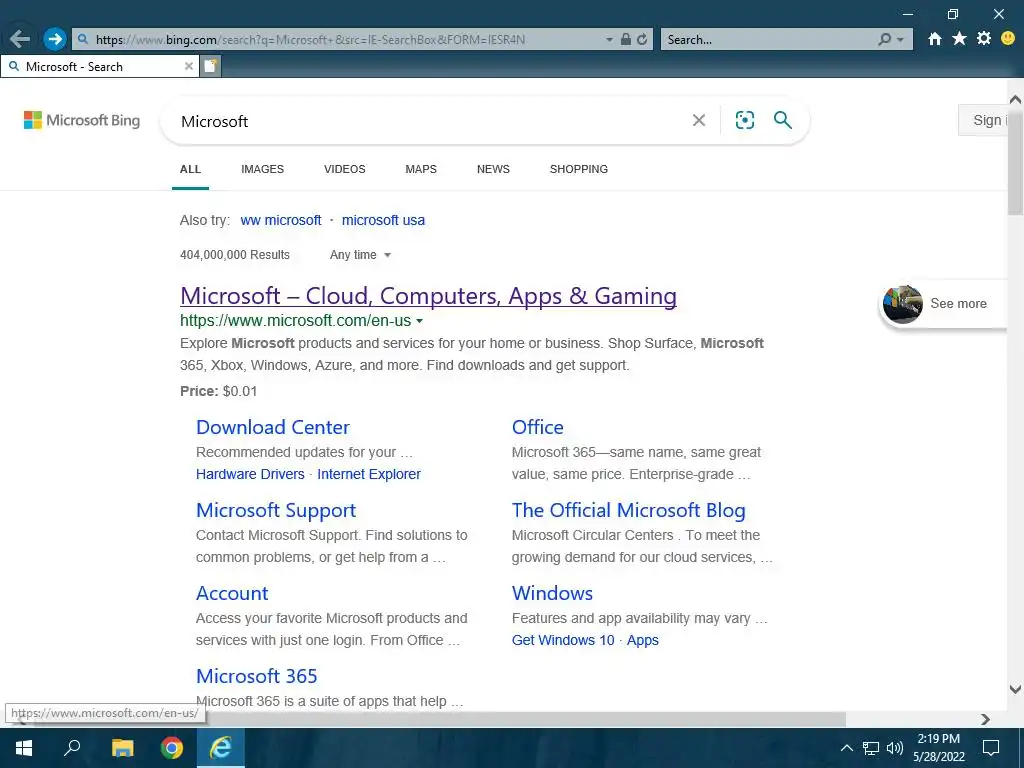Click the Bing search magnifier button
The width and height of the screenshot is (1024, 768).
point(782,120)
